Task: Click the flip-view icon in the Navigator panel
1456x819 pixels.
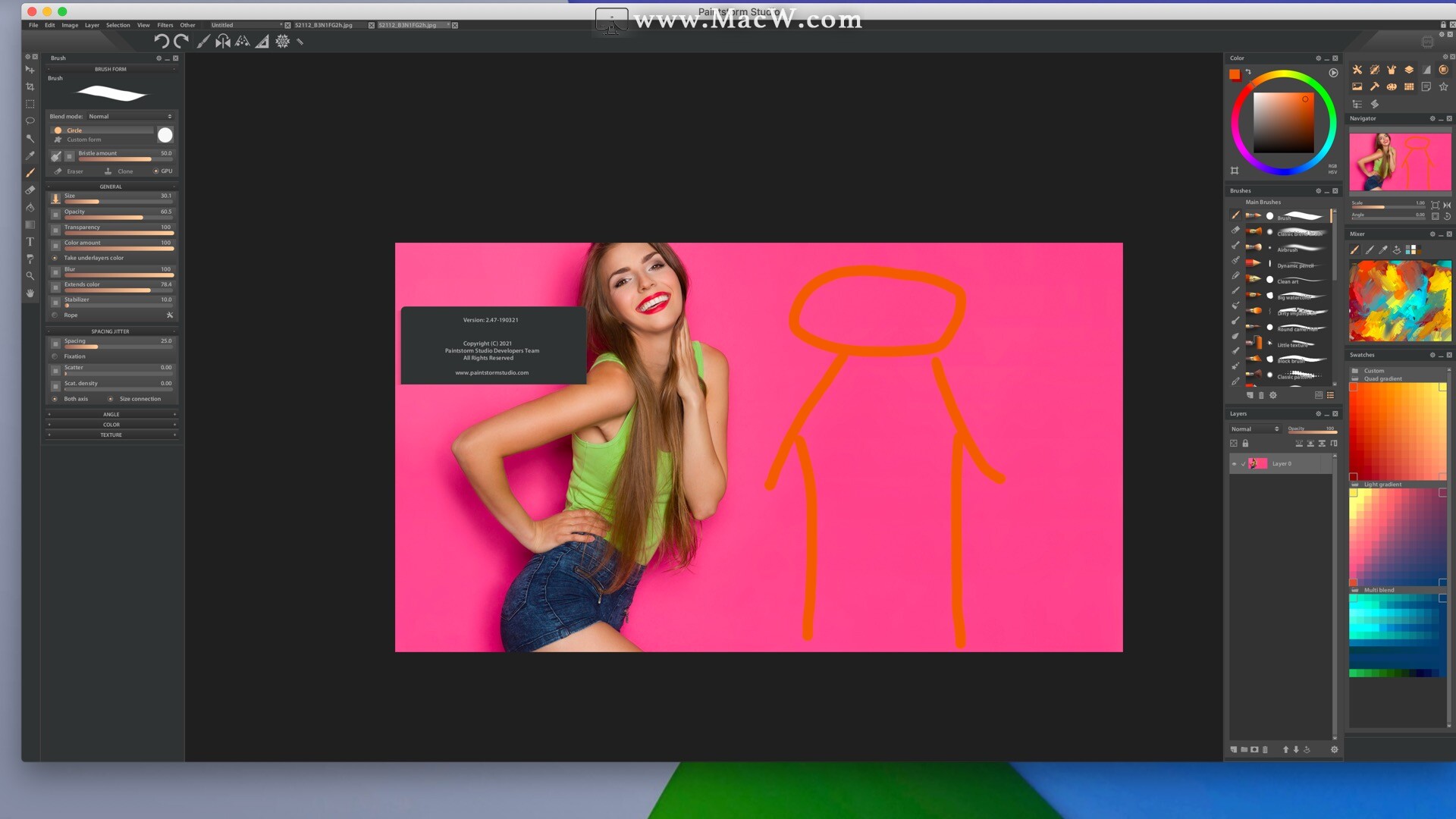Action: coord(1447,205)
